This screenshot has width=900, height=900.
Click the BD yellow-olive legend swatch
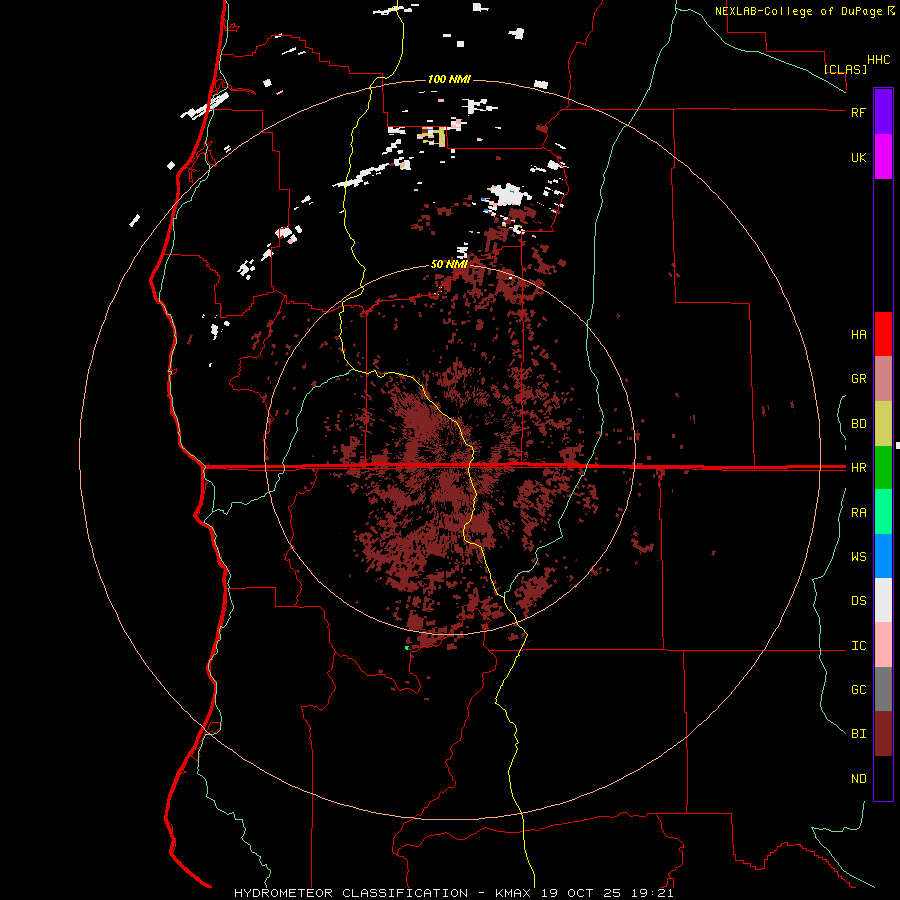883,424
